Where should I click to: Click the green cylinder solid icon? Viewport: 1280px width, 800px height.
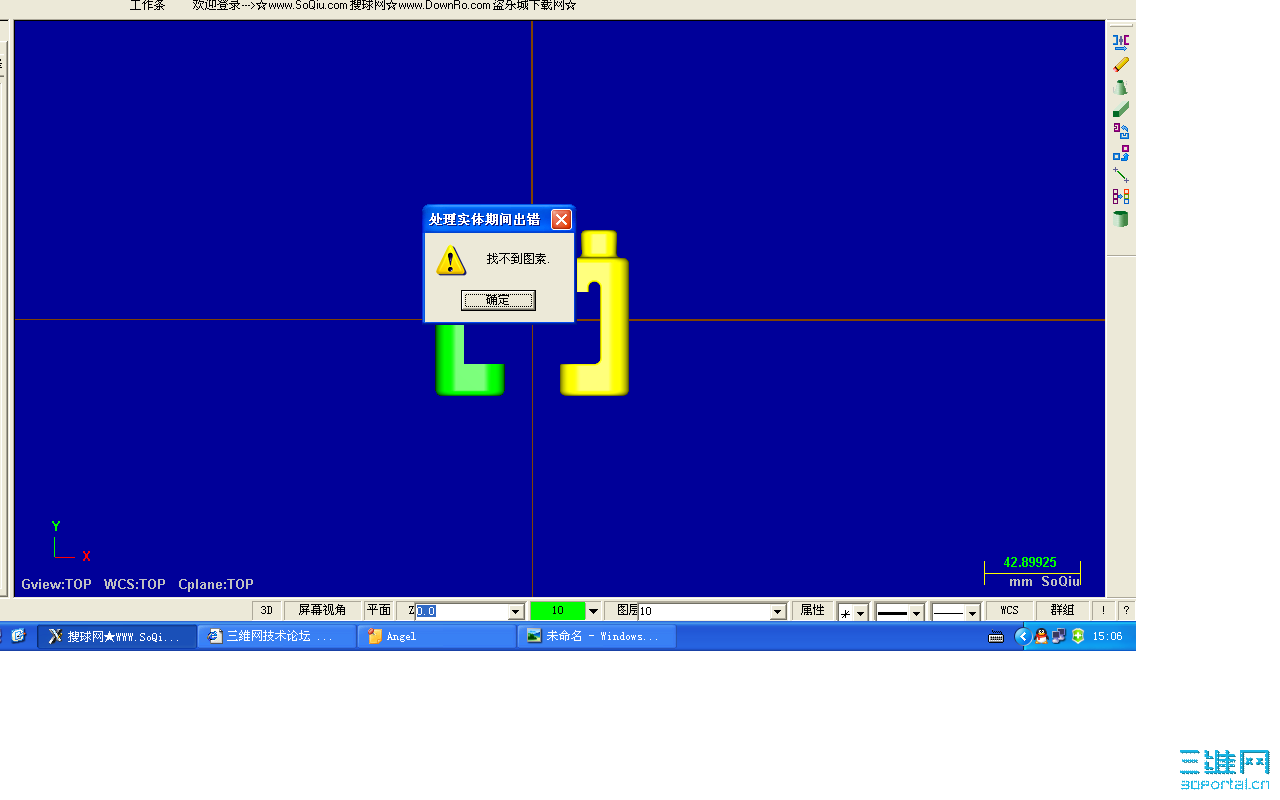[1121, 219]
